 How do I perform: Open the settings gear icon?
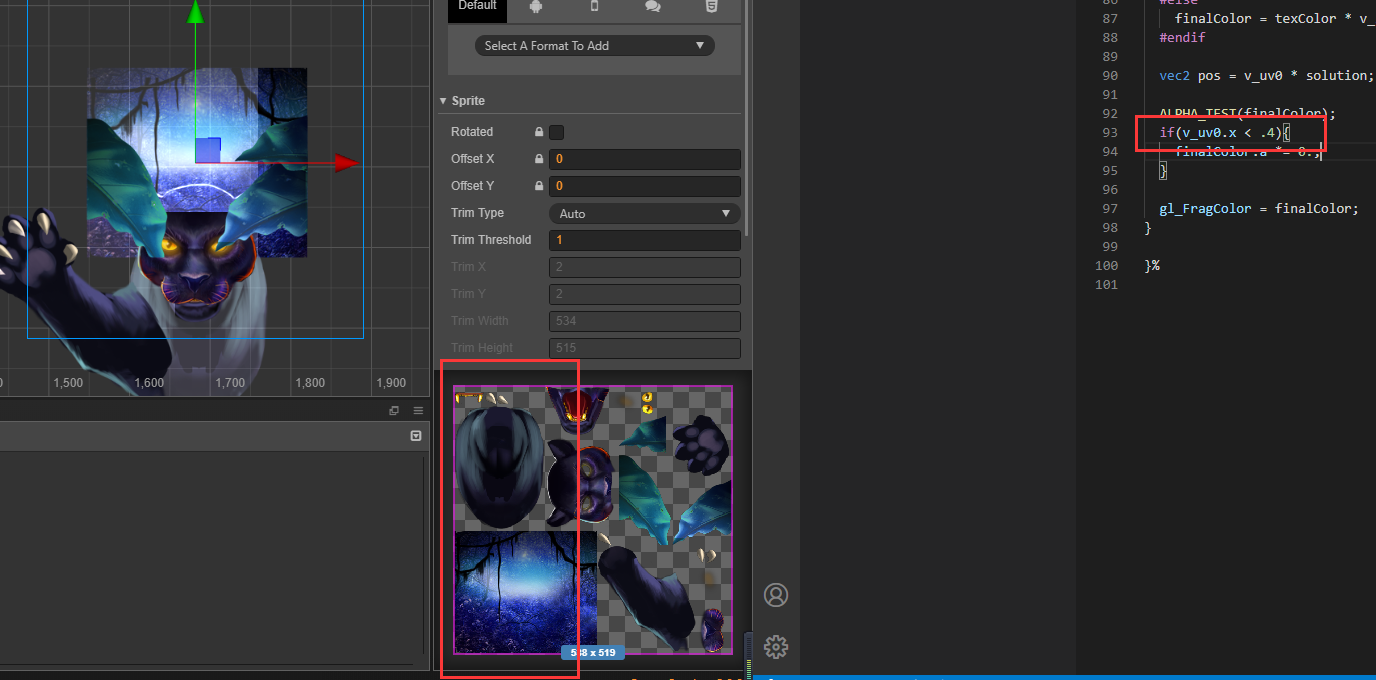(x=776, y=647)
